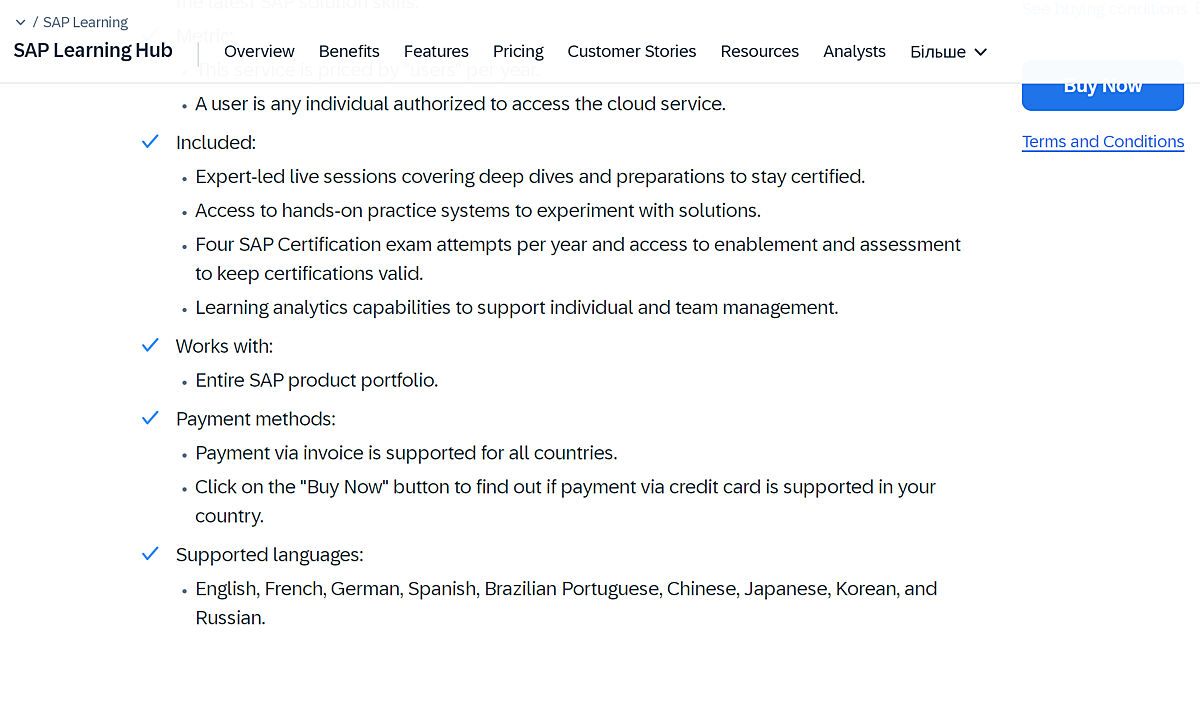The width and height of the screenshot is (1200, 714).
Task: Open the Overview tab
Action: 259,51
